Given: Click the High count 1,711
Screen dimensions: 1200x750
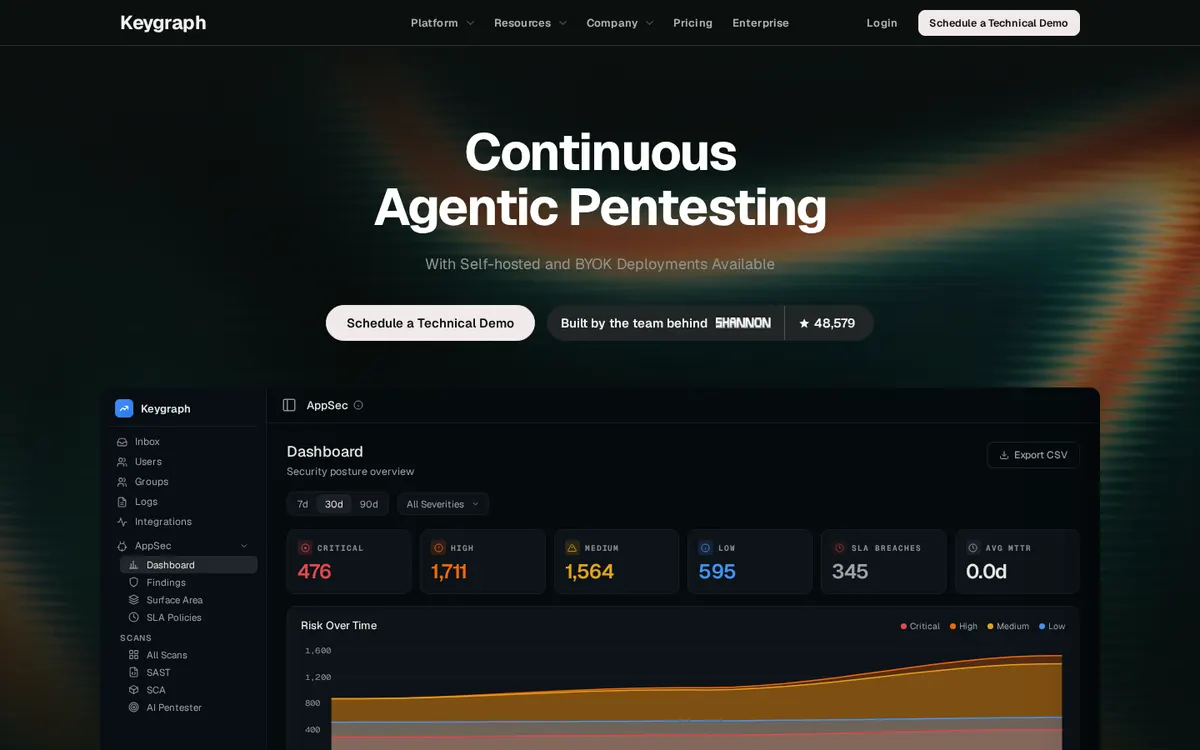Looking at the screenshot, I should click(449, 572).
